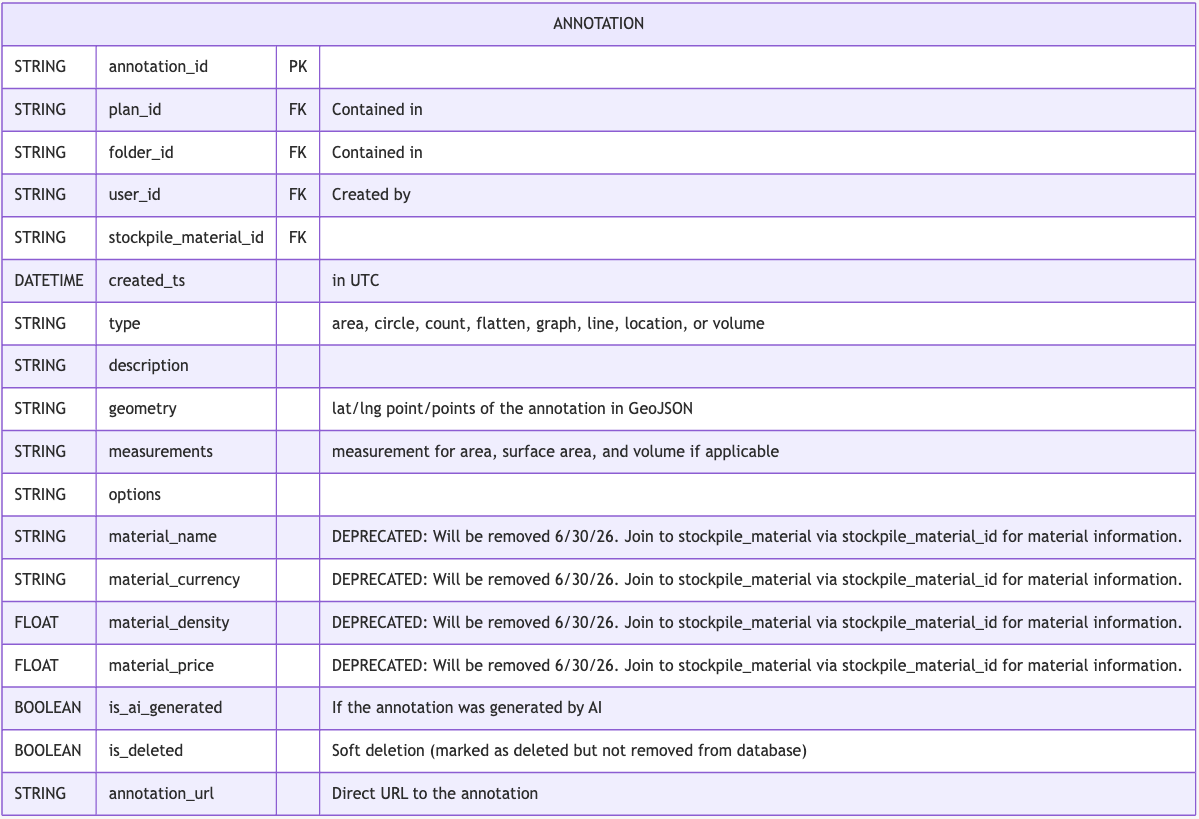This screenshot has height=819, width=1199.
Task: Select the measurements field name
Action: (x=161, y=451)
